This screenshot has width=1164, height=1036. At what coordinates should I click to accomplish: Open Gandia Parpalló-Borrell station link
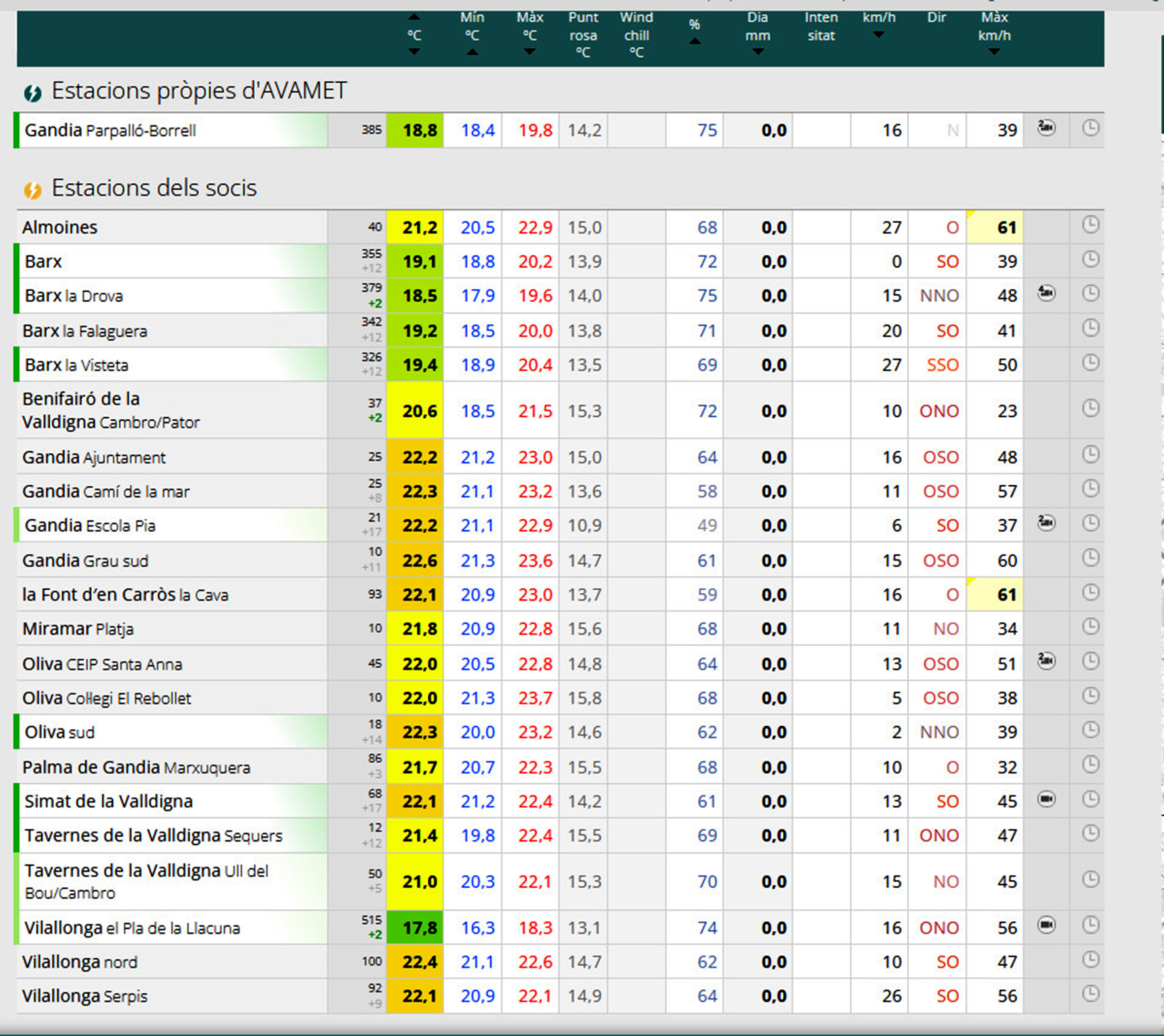[110, 131]
